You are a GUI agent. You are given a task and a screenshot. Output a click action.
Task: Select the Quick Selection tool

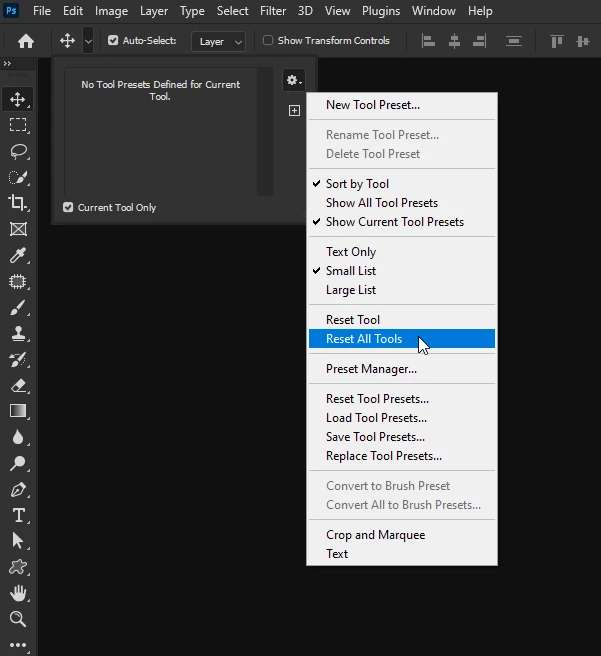18,177
